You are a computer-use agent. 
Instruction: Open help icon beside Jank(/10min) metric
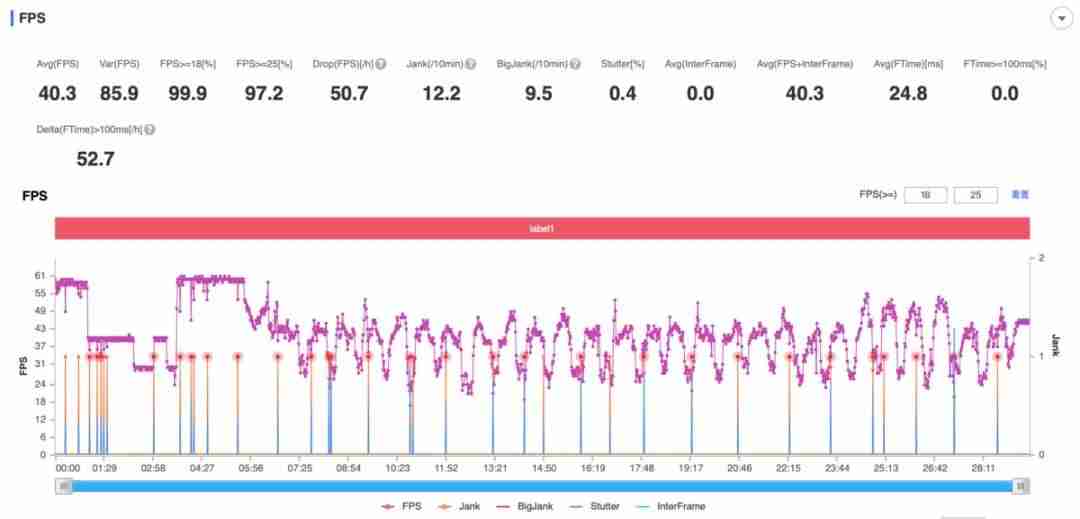[470, 64]
